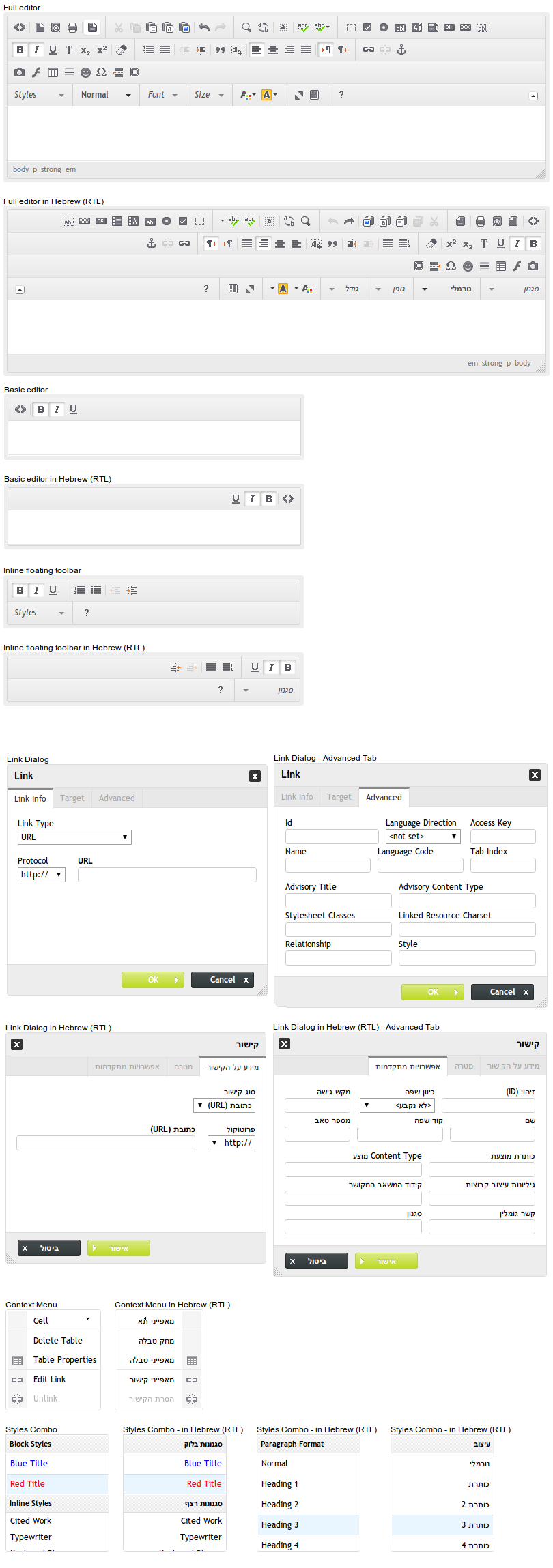This screenshot has height=1568, width=553.
Task: Click the Anchor icon in English full editor
Action: (x=401, y=50)
